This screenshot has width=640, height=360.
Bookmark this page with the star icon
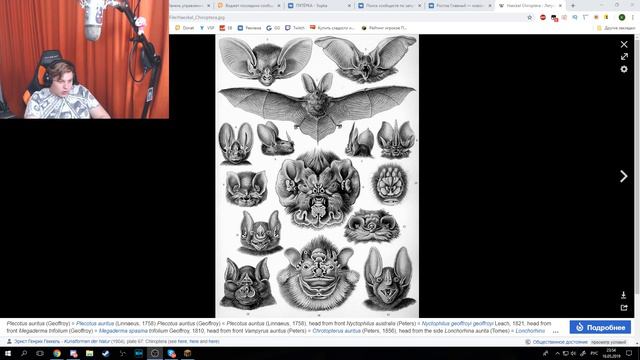530,18
